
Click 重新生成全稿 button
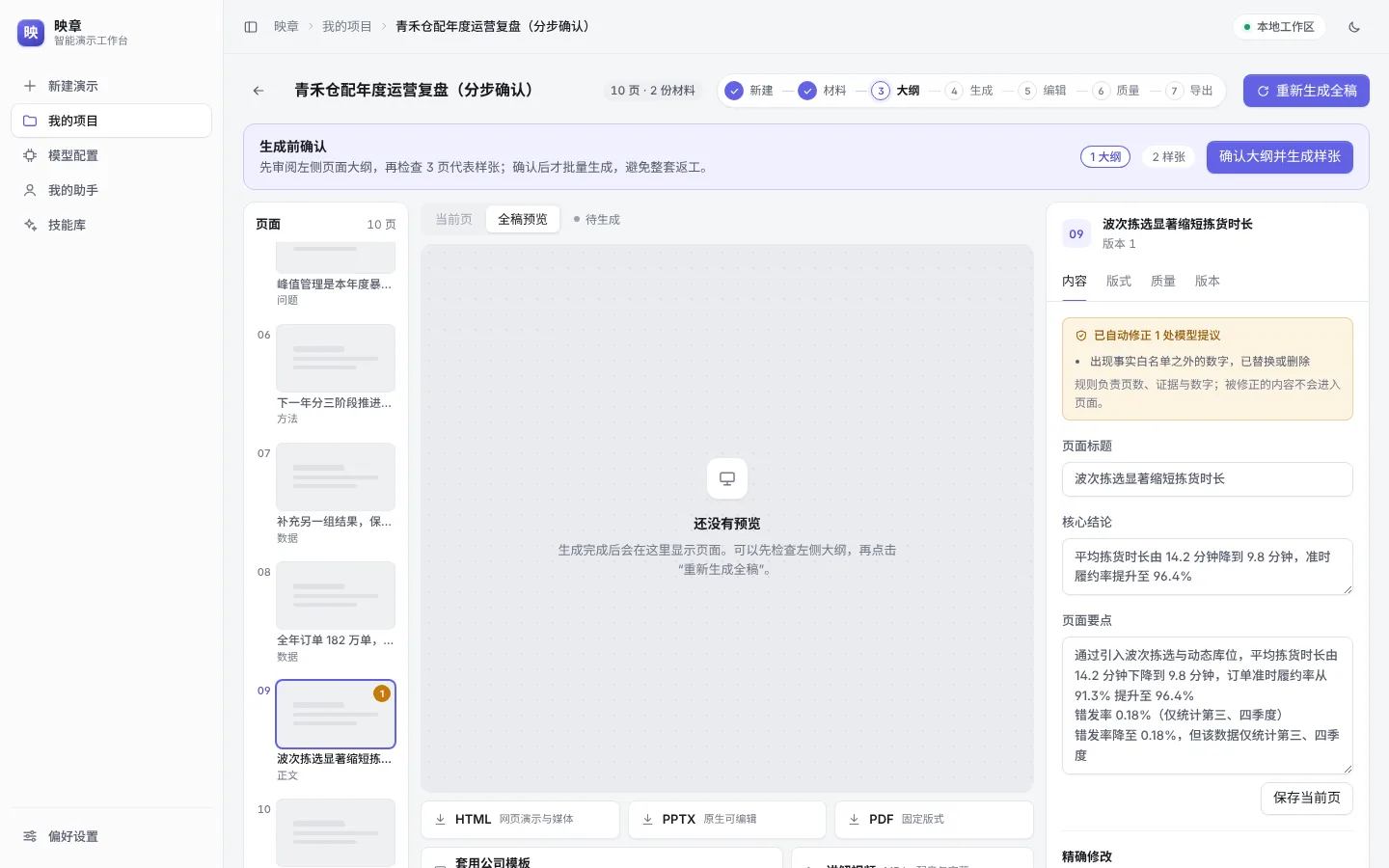(1306, 91)
